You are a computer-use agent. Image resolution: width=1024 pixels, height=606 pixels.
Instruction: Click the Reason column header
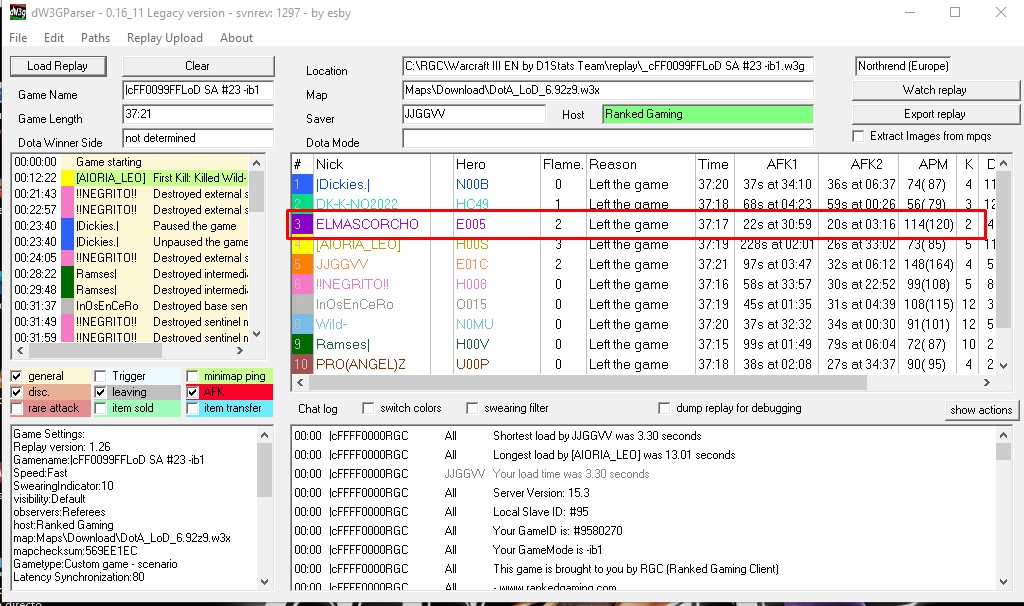click(x=640, y=165)
